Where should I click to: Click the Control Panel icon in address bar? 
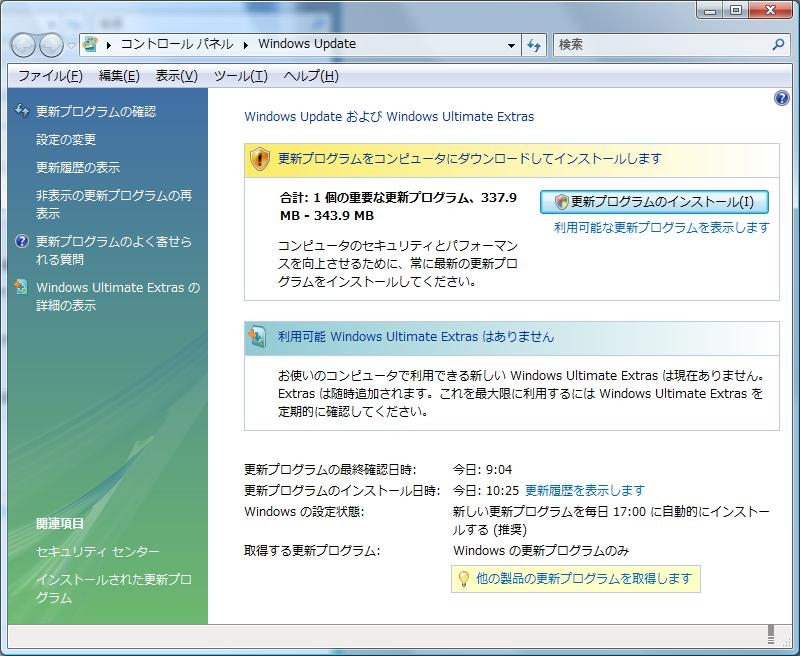click(x=90, y=44)
